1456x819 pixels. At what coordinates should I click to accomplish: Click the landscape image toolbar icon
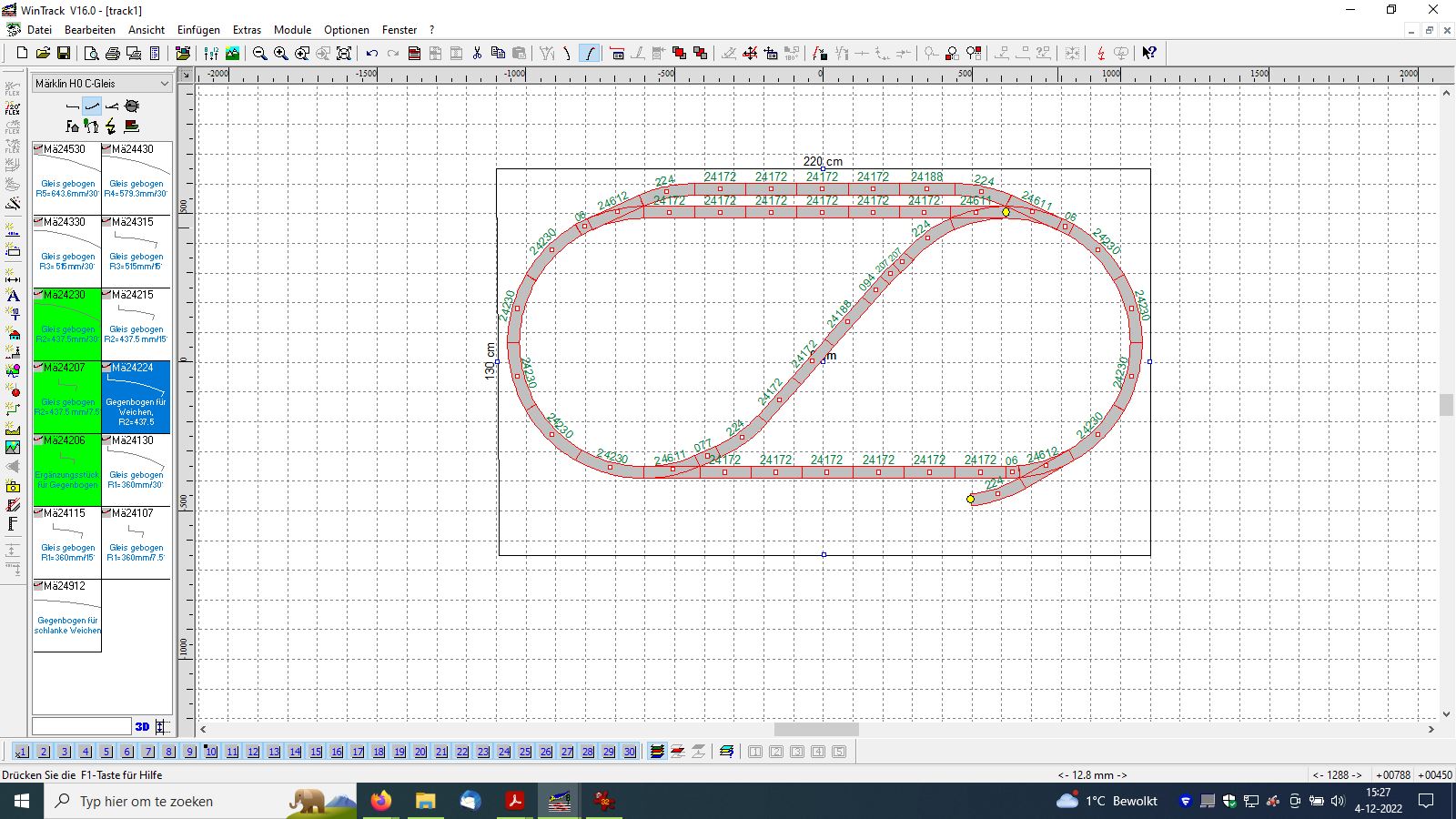(x=233, y=54)
